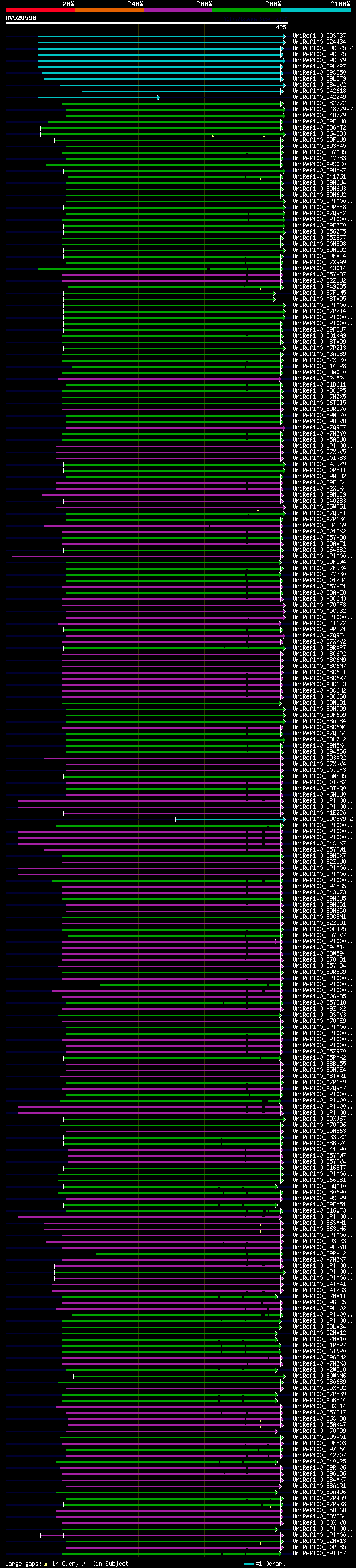Select hit label UniRef100_O82772
The height and width of the screenshot is (1568, 356).
(319, 103)
